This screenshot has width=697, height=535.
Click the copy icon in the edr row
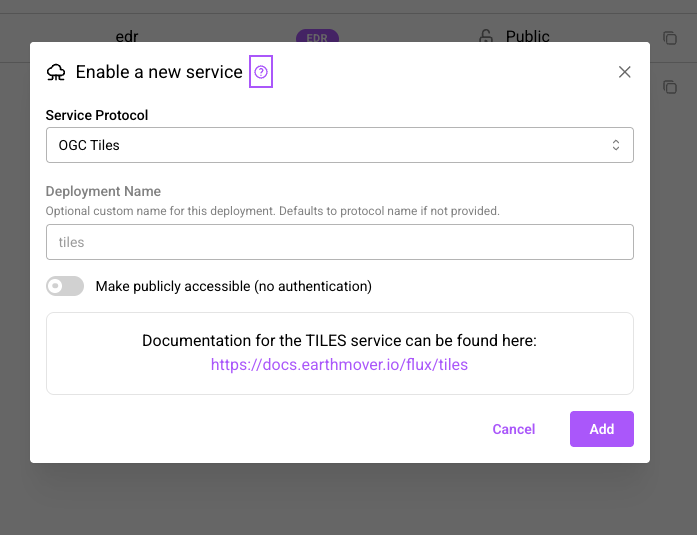tap(670, 38)
